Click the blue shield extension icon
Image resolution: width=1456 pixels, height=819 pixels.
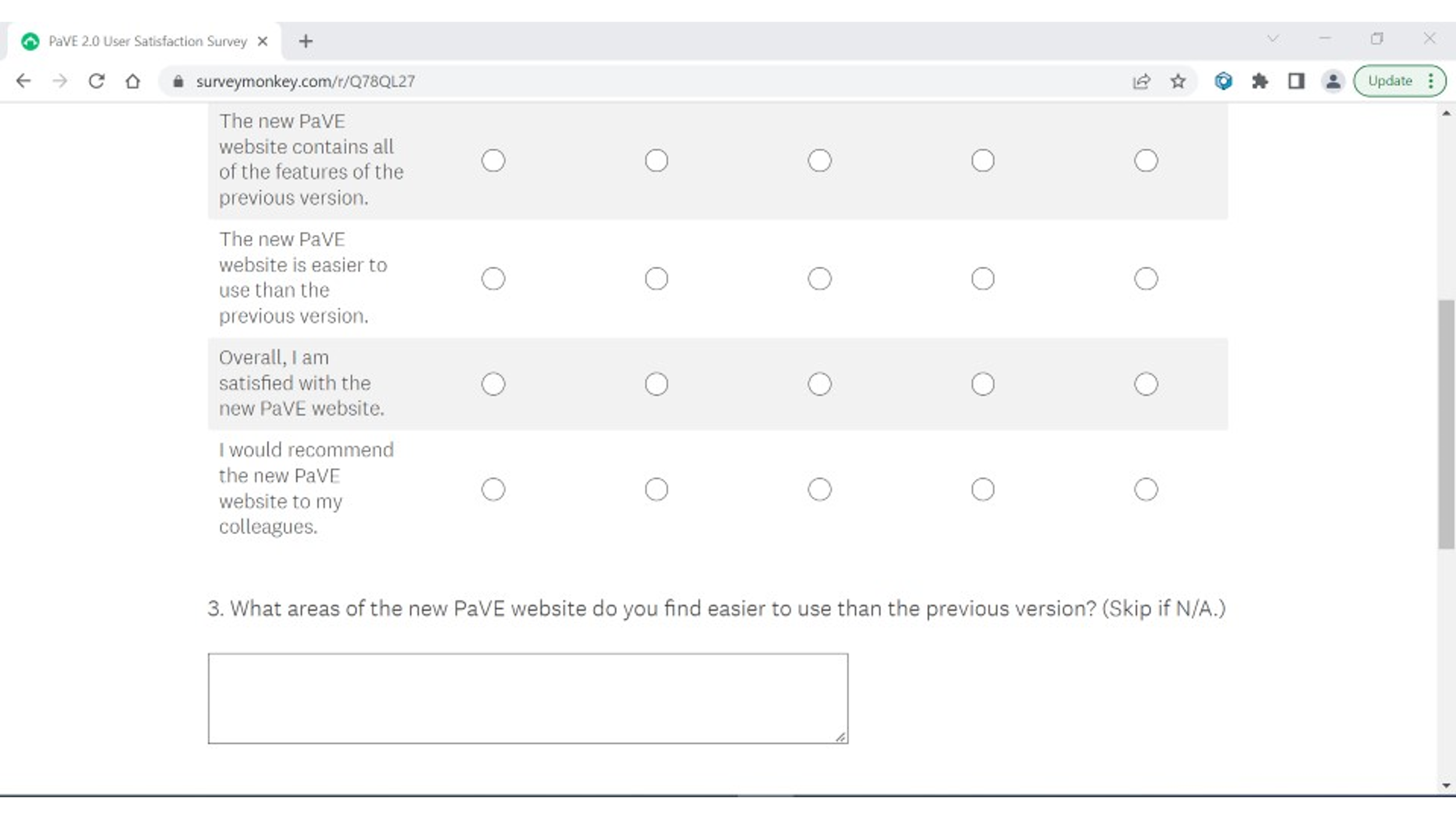tap(1223, 81)
